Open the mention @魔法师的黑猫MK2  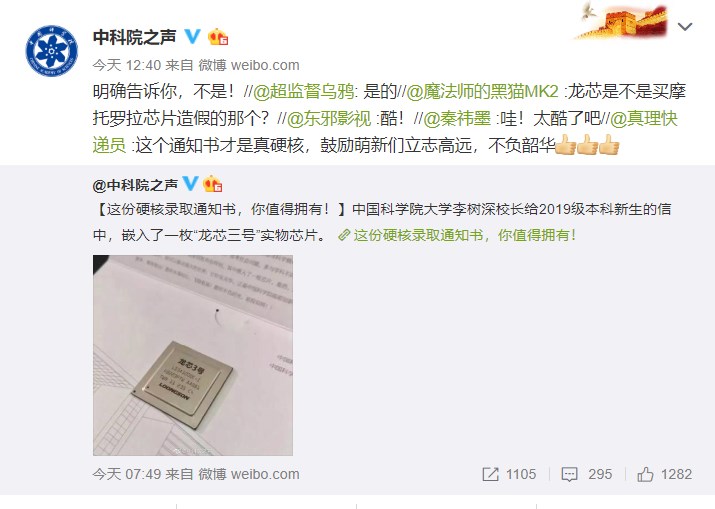[x=482, y=92]
